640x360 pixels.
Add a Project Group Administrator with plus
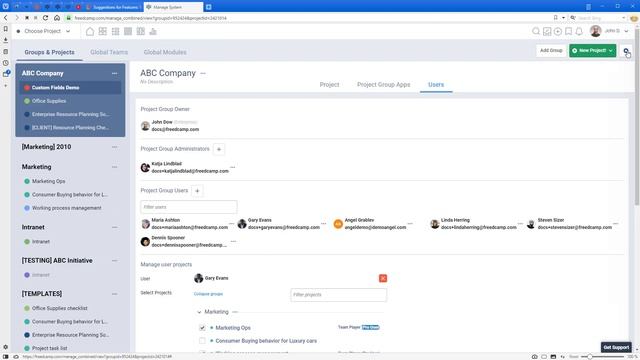(219, 149)
